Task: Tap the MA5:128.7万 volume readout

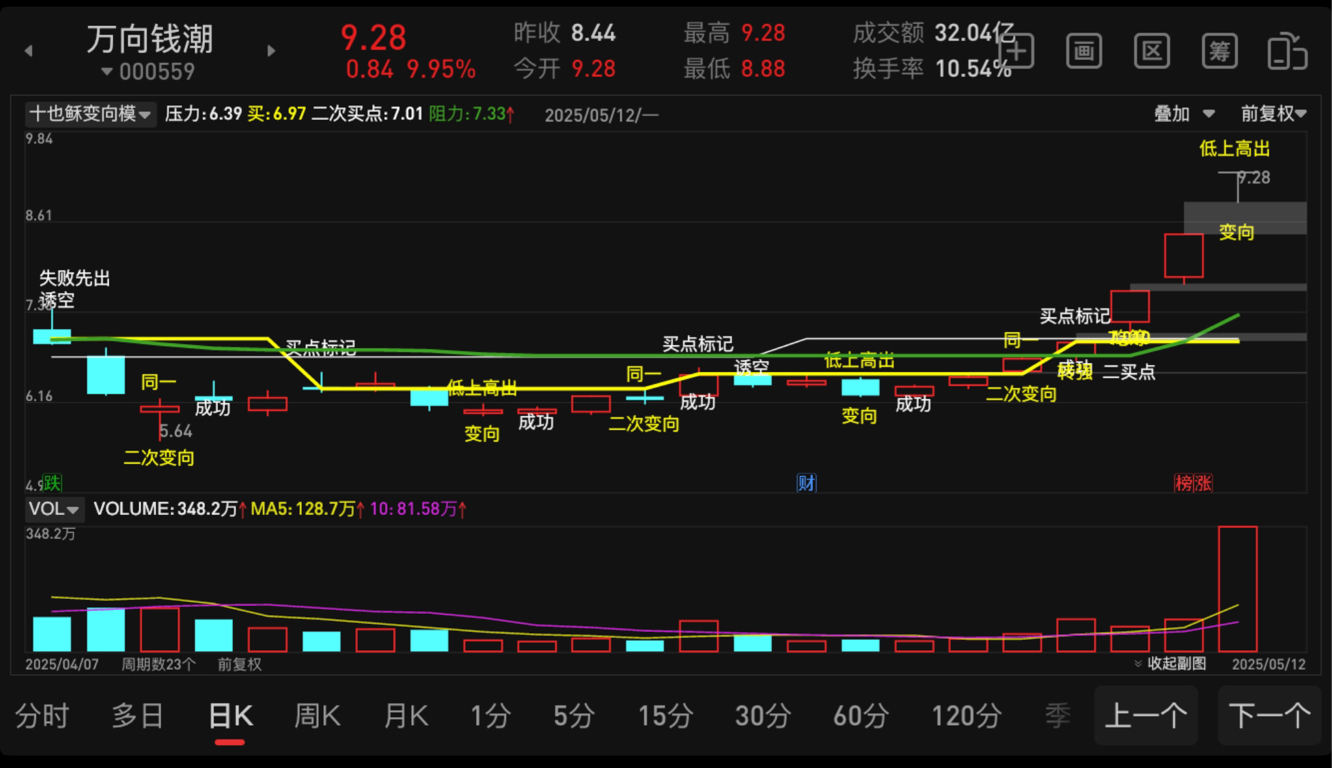Action: [308, 509]
